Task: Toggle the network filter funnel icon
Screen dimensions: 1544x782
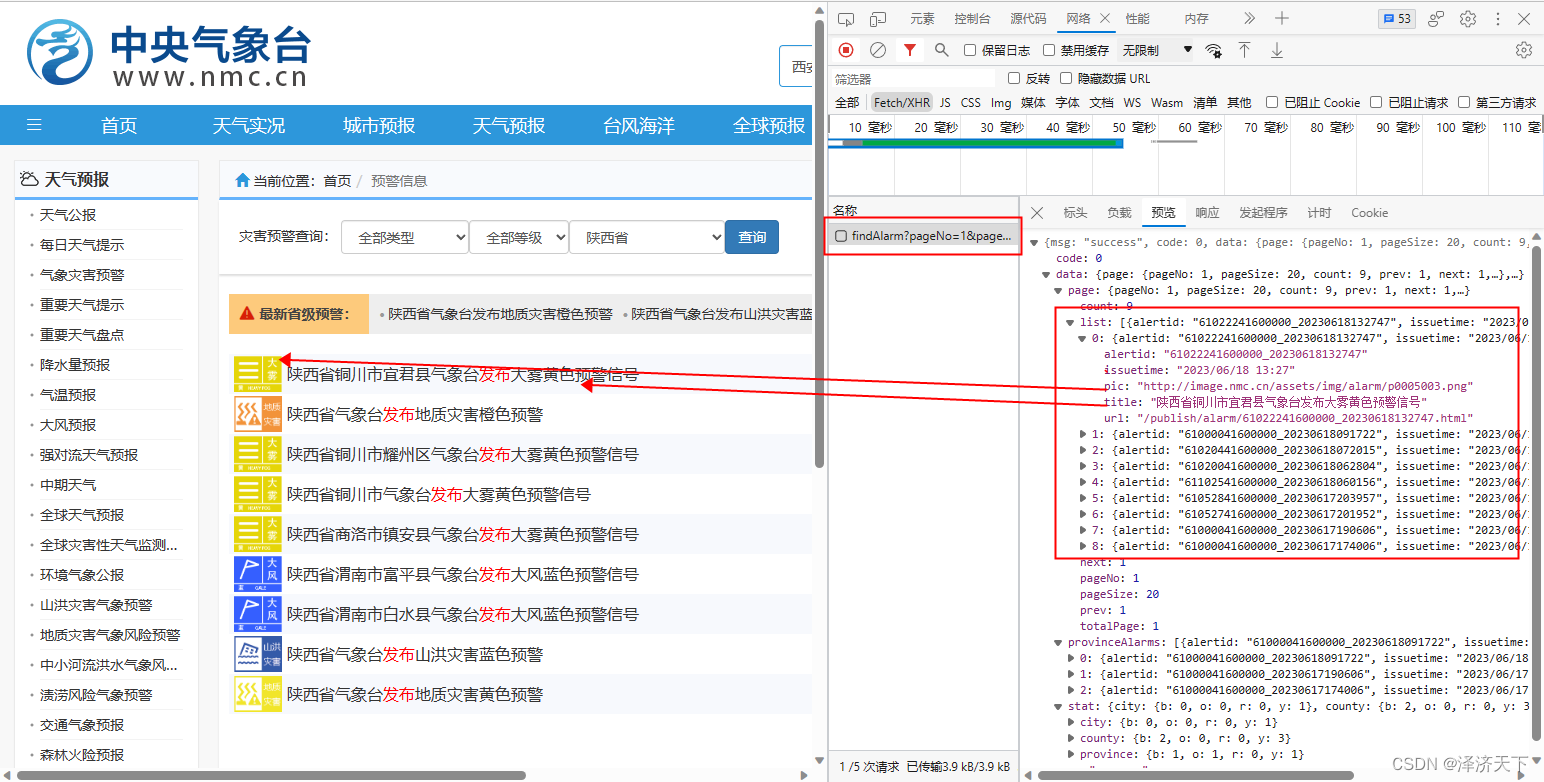Action: 910,50
